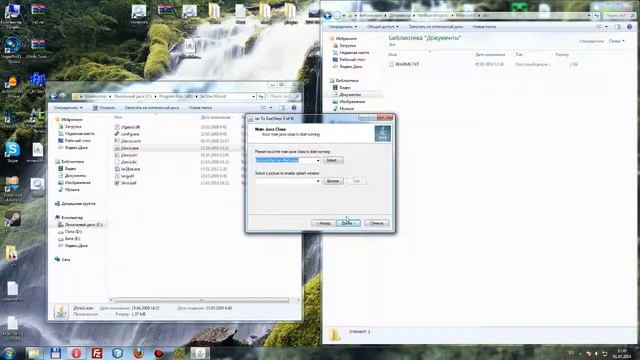Click into the main class text field
The width and height of the screenshot is (640, 360).
(285, 160)
